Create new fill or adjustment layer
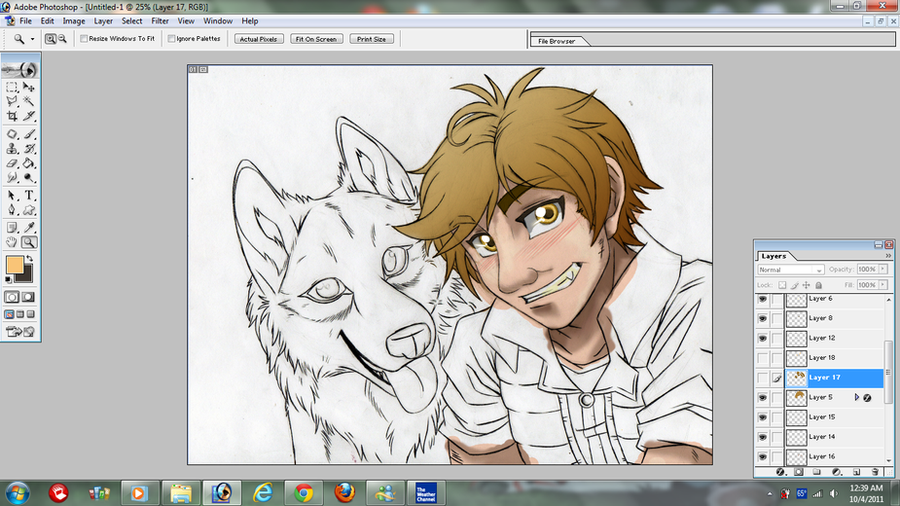This screenshot has height=506, width=900. click(x=836, y=472)
